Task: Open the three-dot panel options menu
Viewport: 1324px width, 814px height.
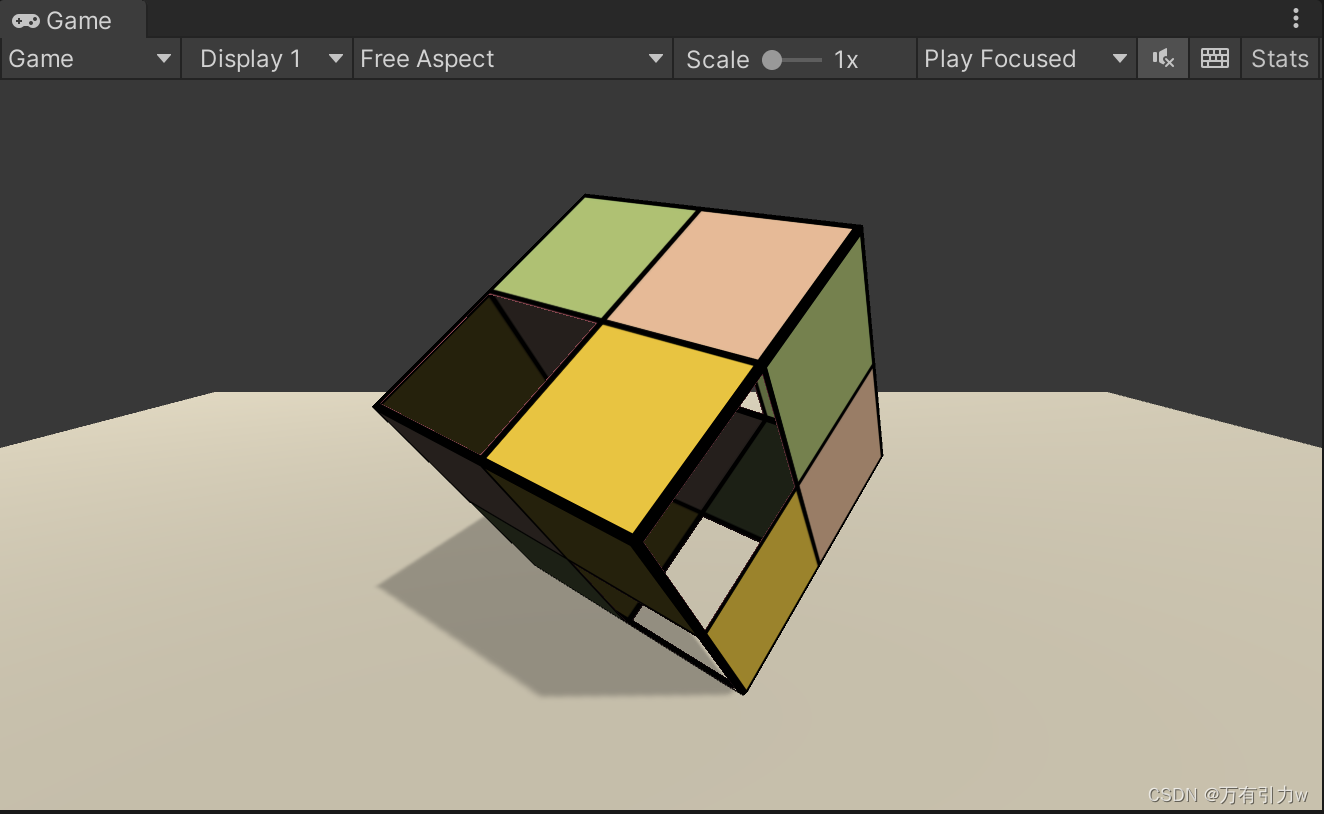Action: [1296, 18]
